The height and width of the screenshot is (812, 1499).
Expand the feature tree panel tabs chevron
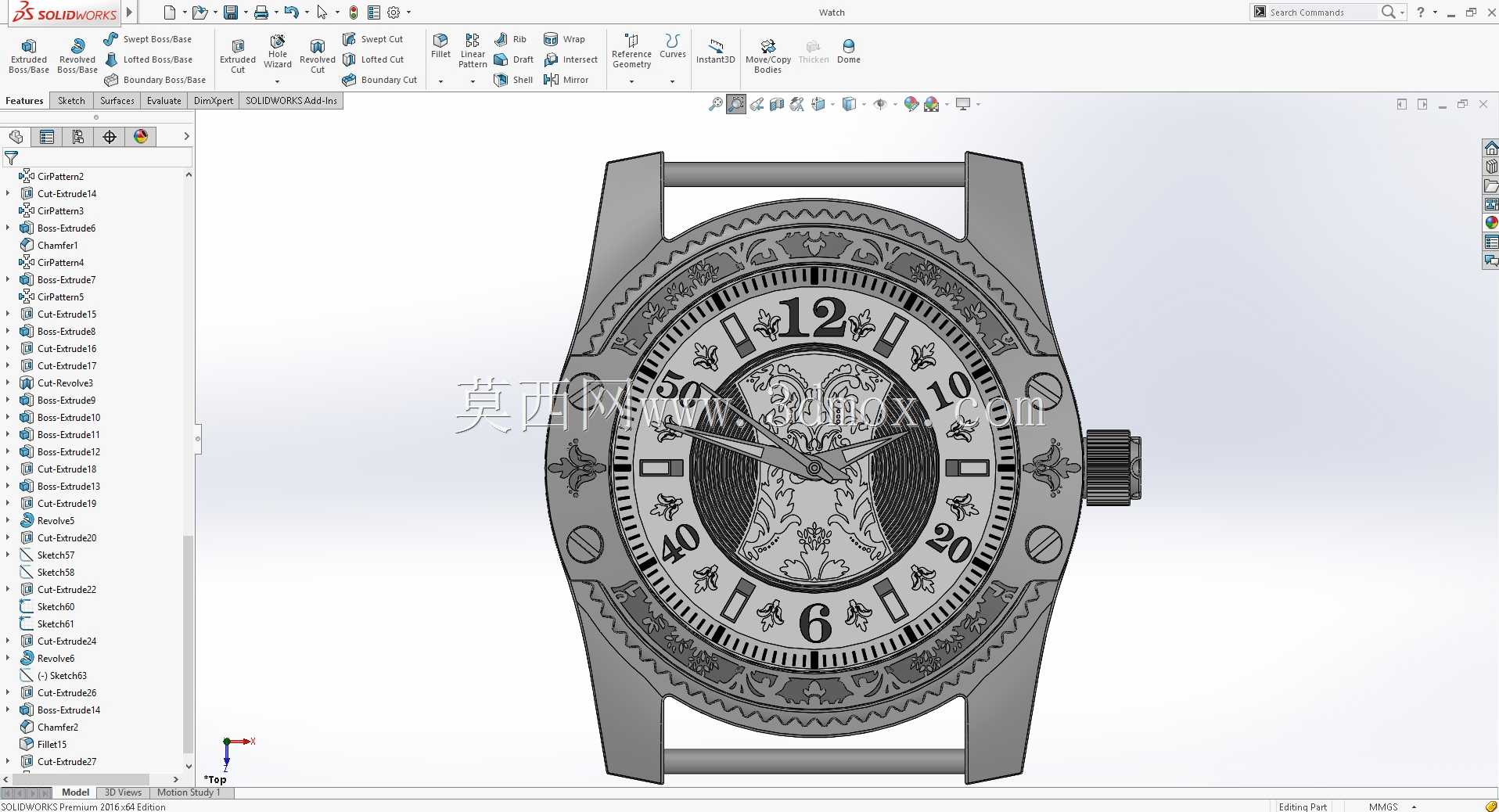pyautogui.click(x=186, y=136)
